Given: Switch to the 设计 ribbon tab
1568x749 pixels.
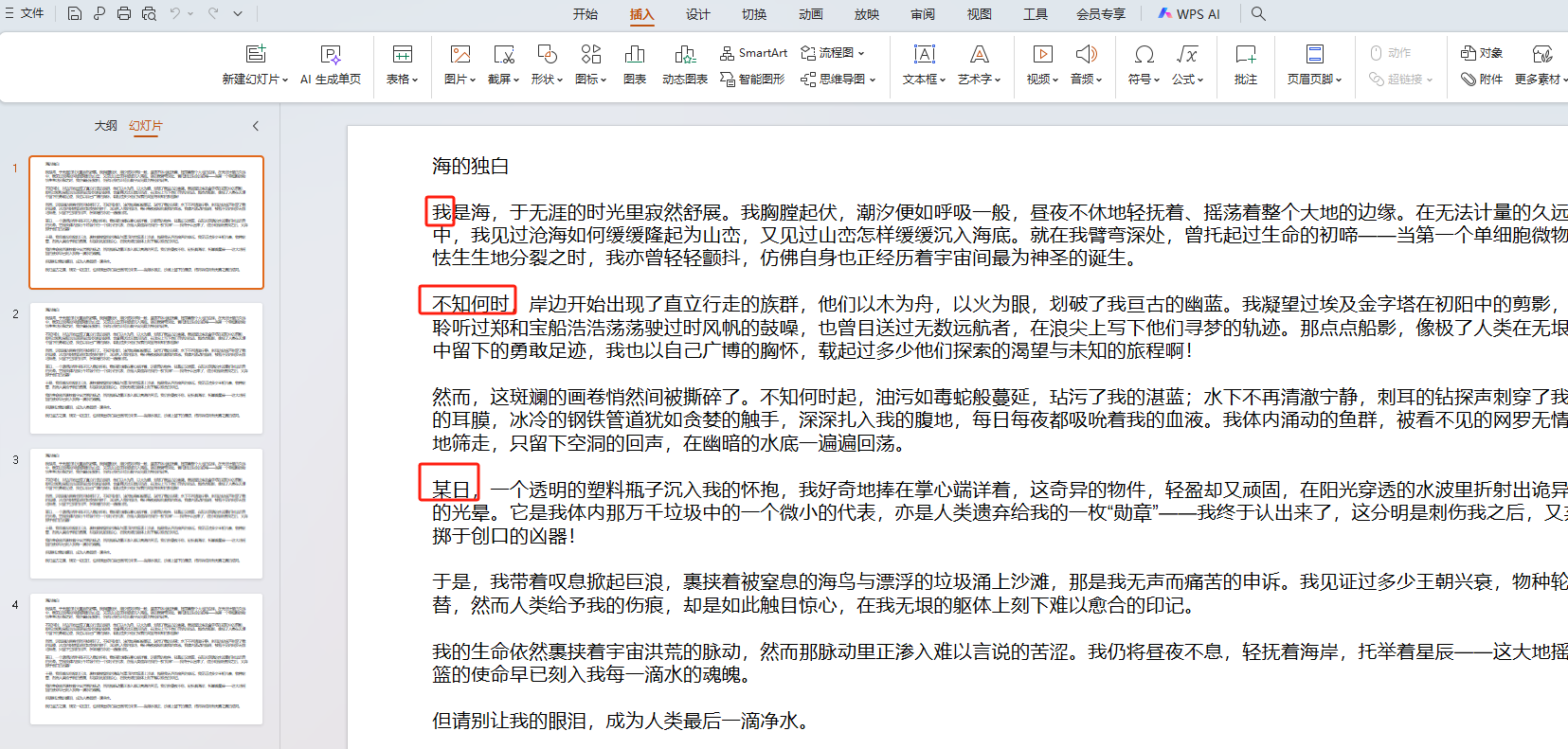Looking at the screenshot, I should coord(698,14).
